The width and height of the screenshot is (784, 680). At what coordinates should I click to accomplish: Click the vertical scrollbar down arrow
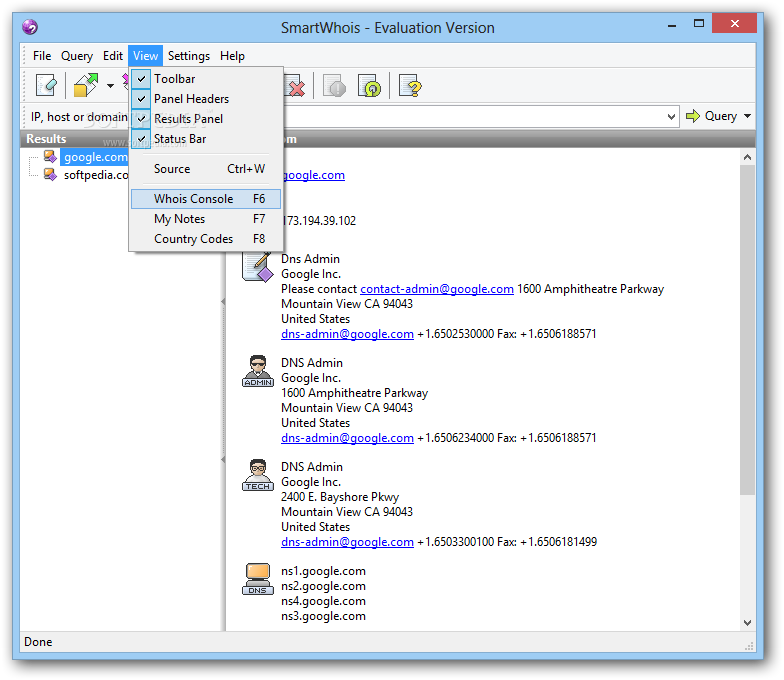(748, 622)
